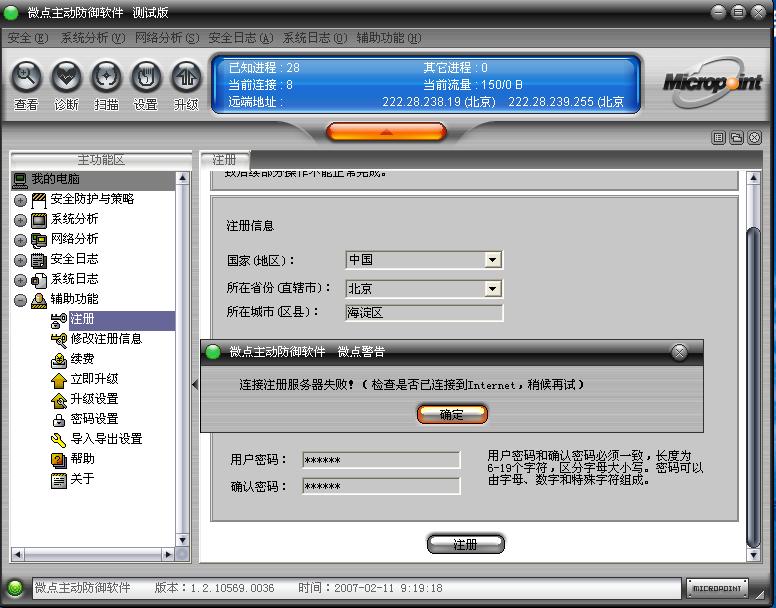Click sidebar horizontal scrollbar left arrow
This screenshot has width=776, height=608.
coord(17,554)
